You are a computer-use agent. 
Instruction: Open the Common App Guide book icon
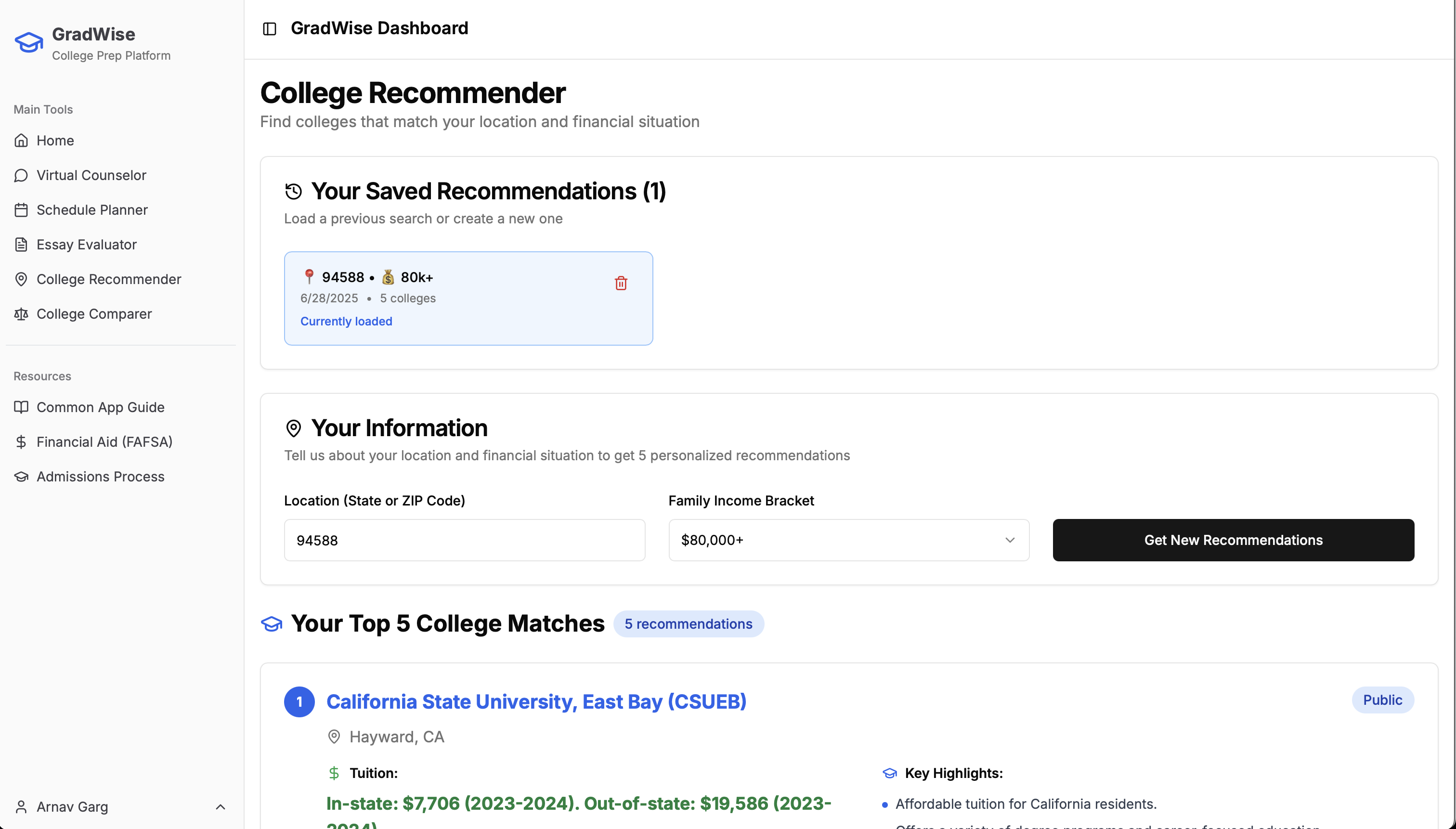(x=21, y=407)
